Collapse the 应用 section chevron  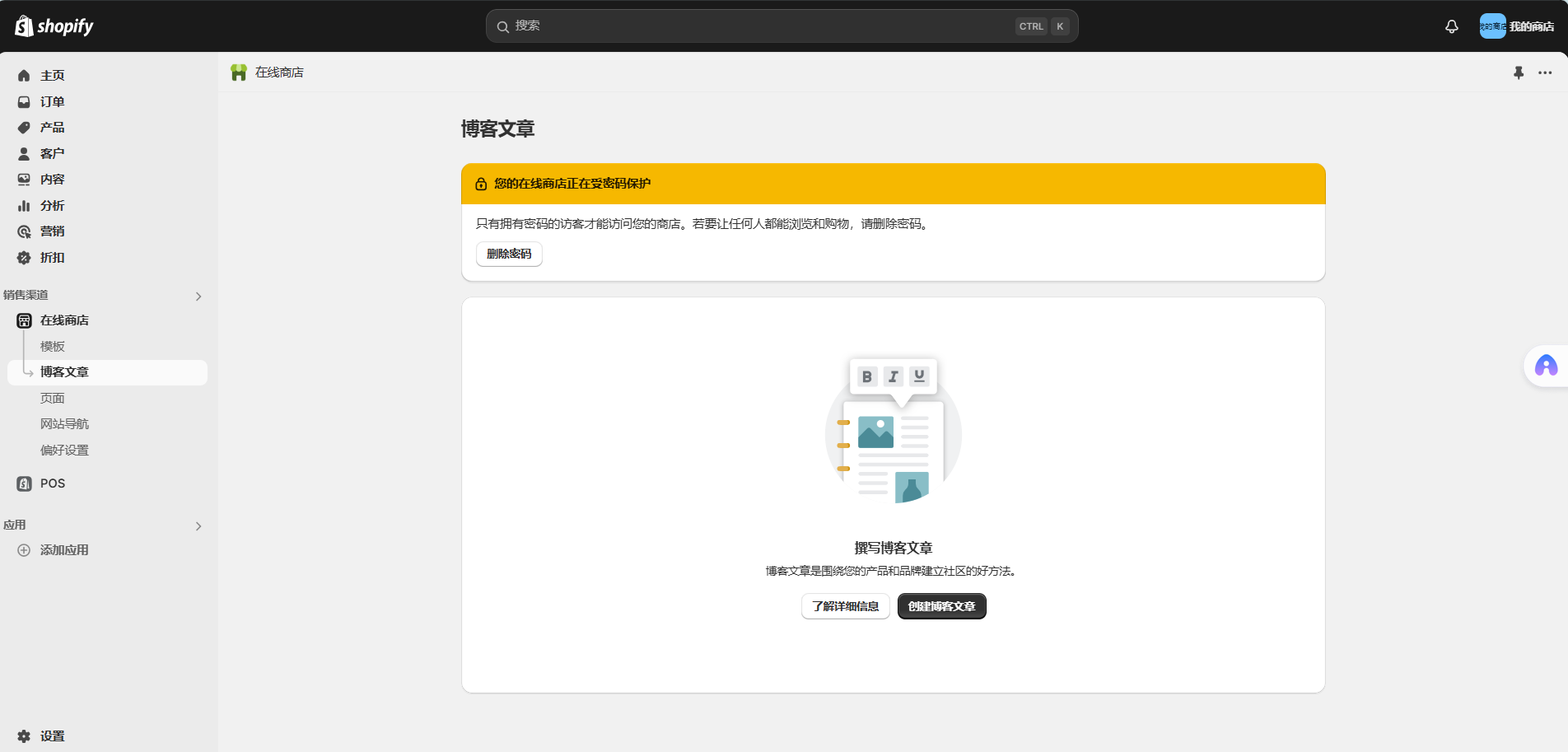(198, 525)
